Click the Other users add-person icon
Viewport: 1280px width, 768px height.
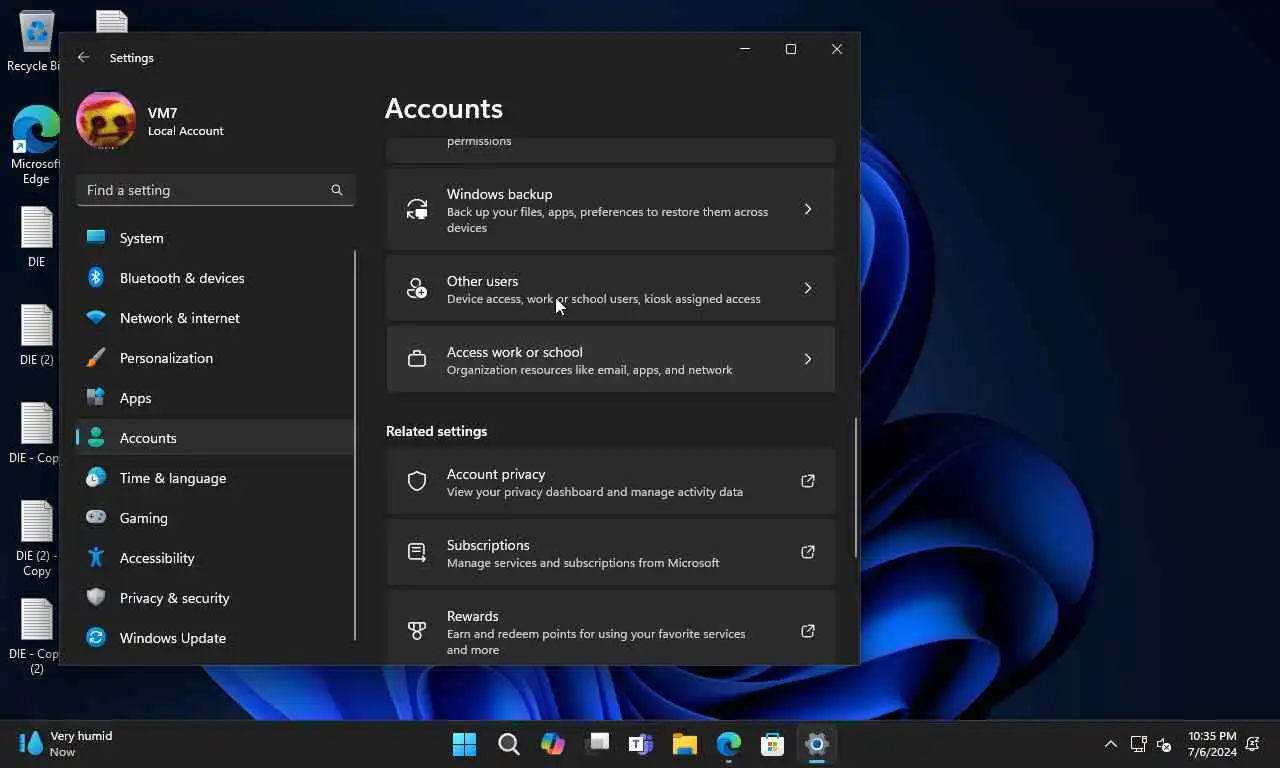coord(417,288)
